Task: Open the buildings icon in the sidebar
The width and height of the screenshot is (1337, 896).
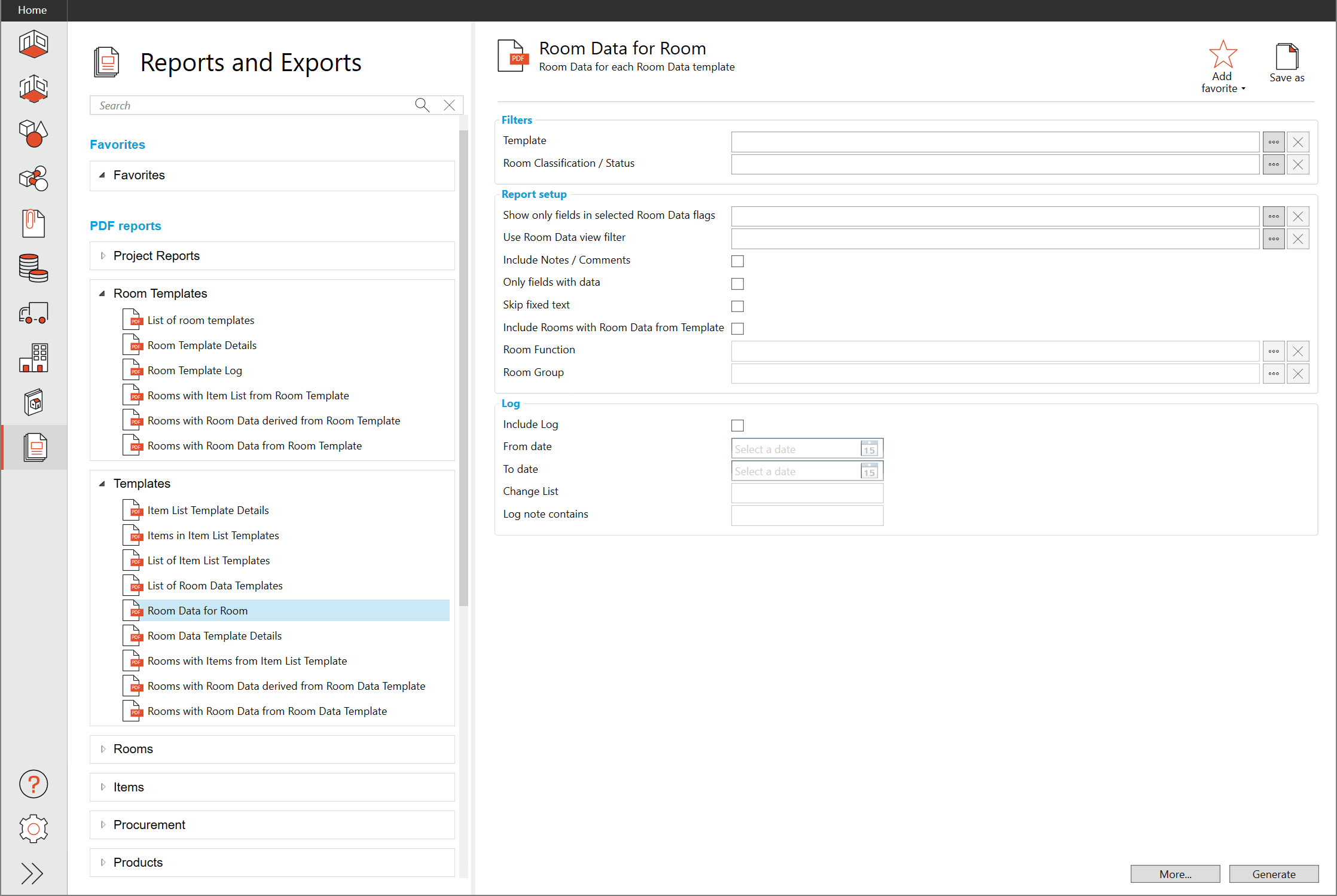Action: click(33, 357)
